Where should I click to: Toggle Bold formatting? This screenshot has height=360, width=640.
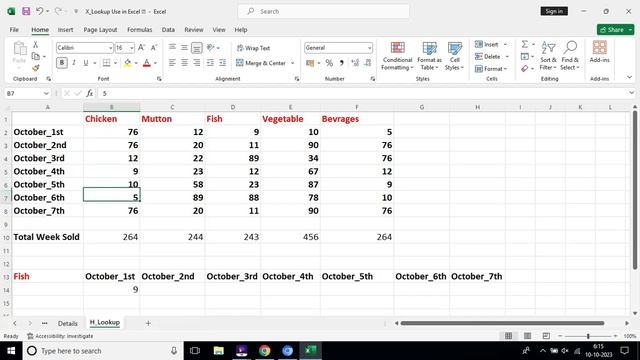point(62,63)
